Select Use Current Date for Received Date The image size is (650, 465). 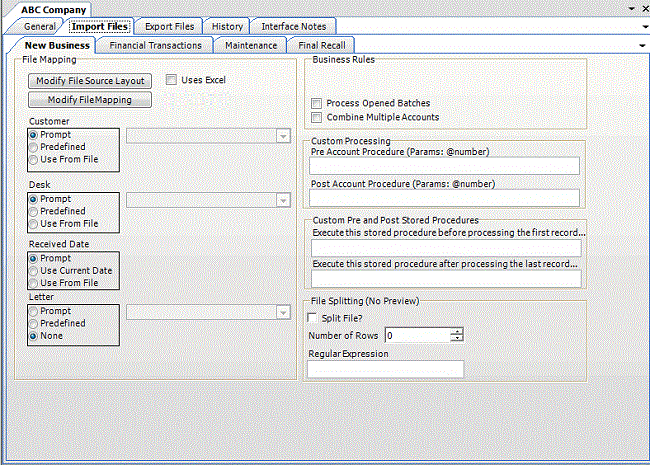(34, 271)
